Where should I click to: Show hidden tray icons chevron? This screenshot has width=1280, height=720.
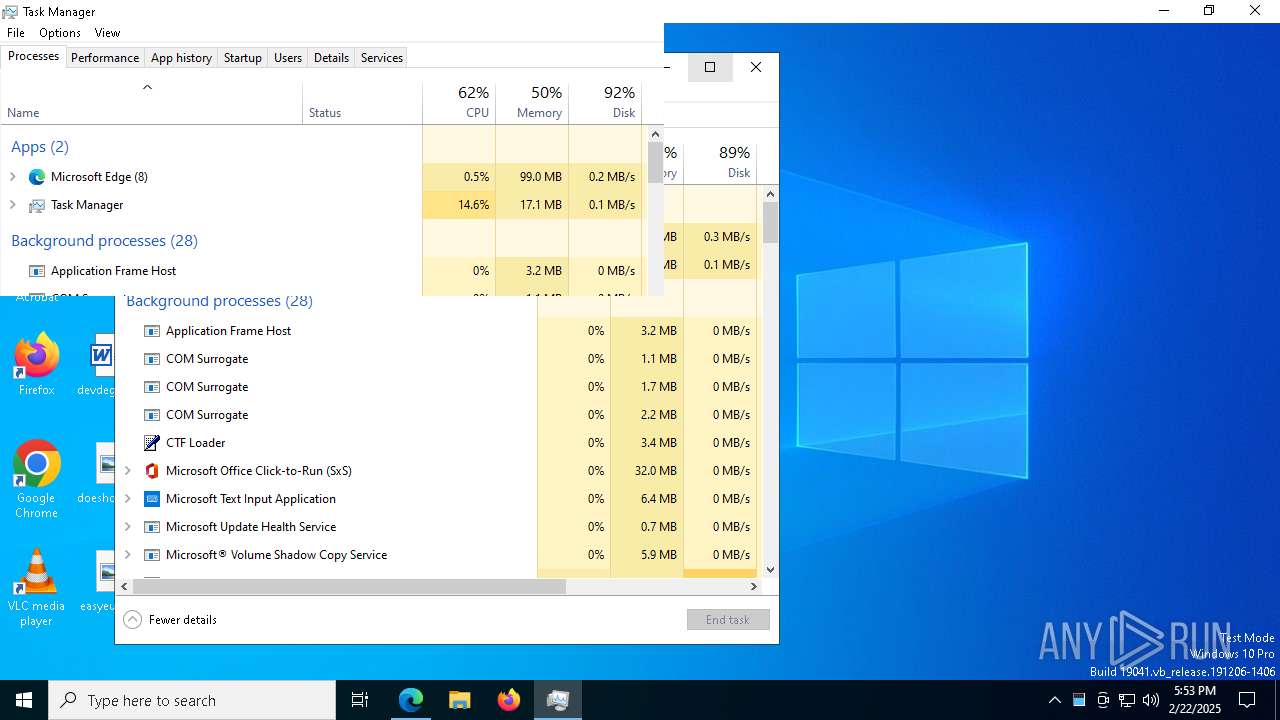(x=1054, y=700)
